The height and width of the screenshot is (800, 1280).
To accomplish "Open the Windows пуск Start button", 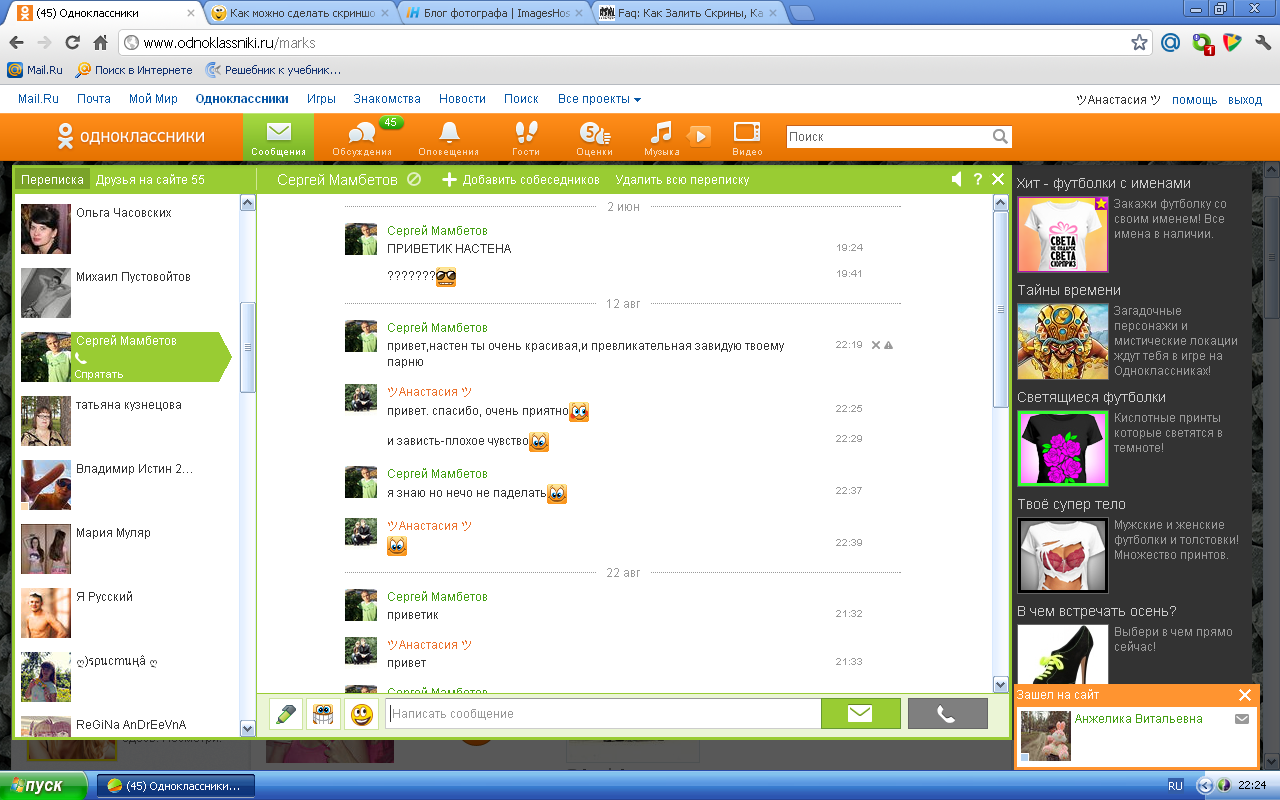I will point(44,786).
